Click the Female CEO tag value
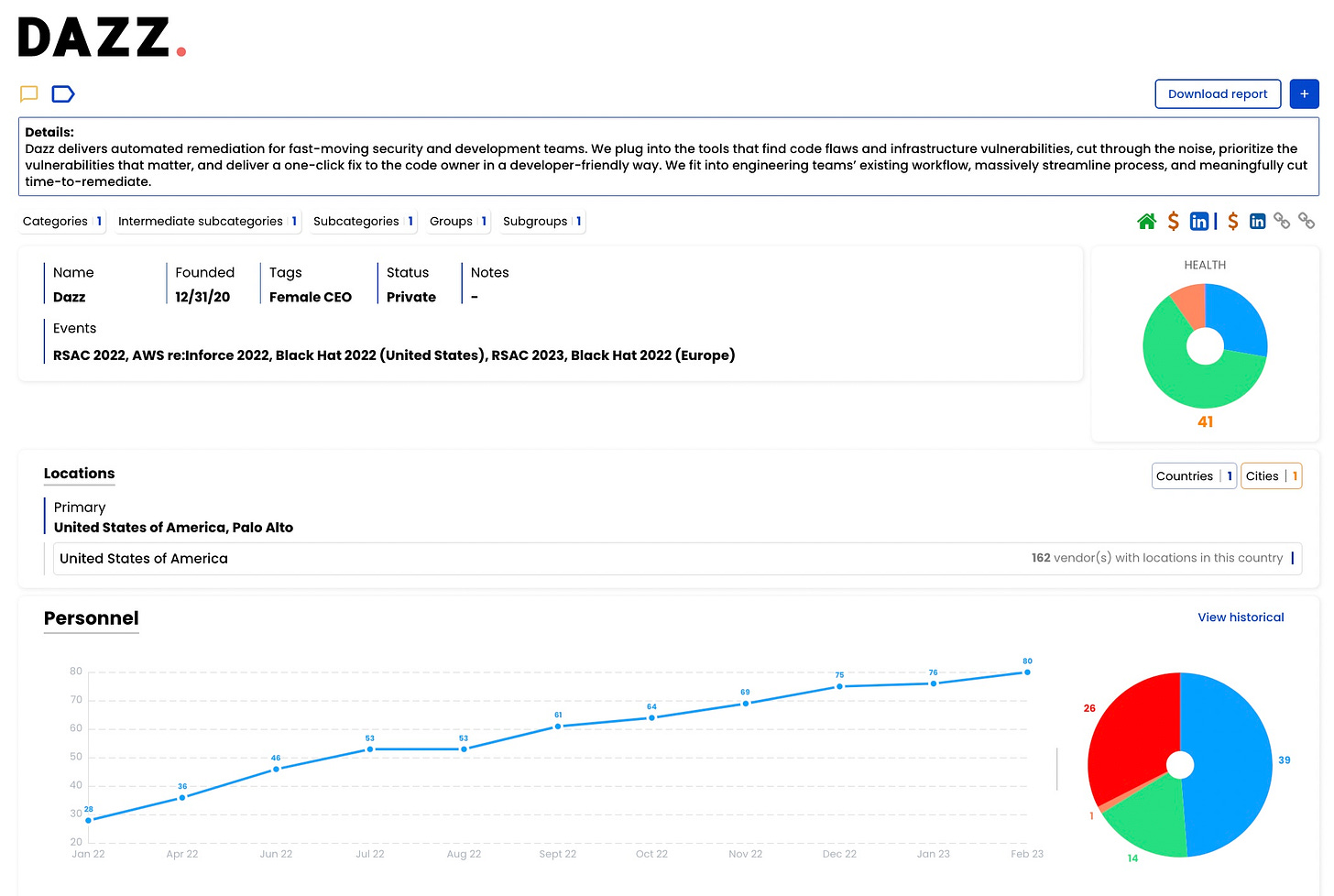The image size is (1334, 896). click(x=311, y=297)
